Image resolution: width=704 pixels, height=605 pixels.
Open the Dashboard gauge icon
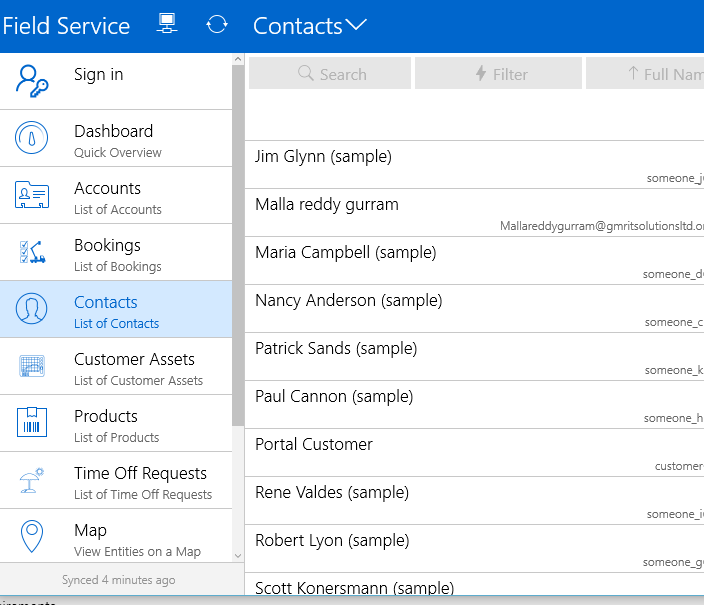pyautogui.click(x=31, y=138)
